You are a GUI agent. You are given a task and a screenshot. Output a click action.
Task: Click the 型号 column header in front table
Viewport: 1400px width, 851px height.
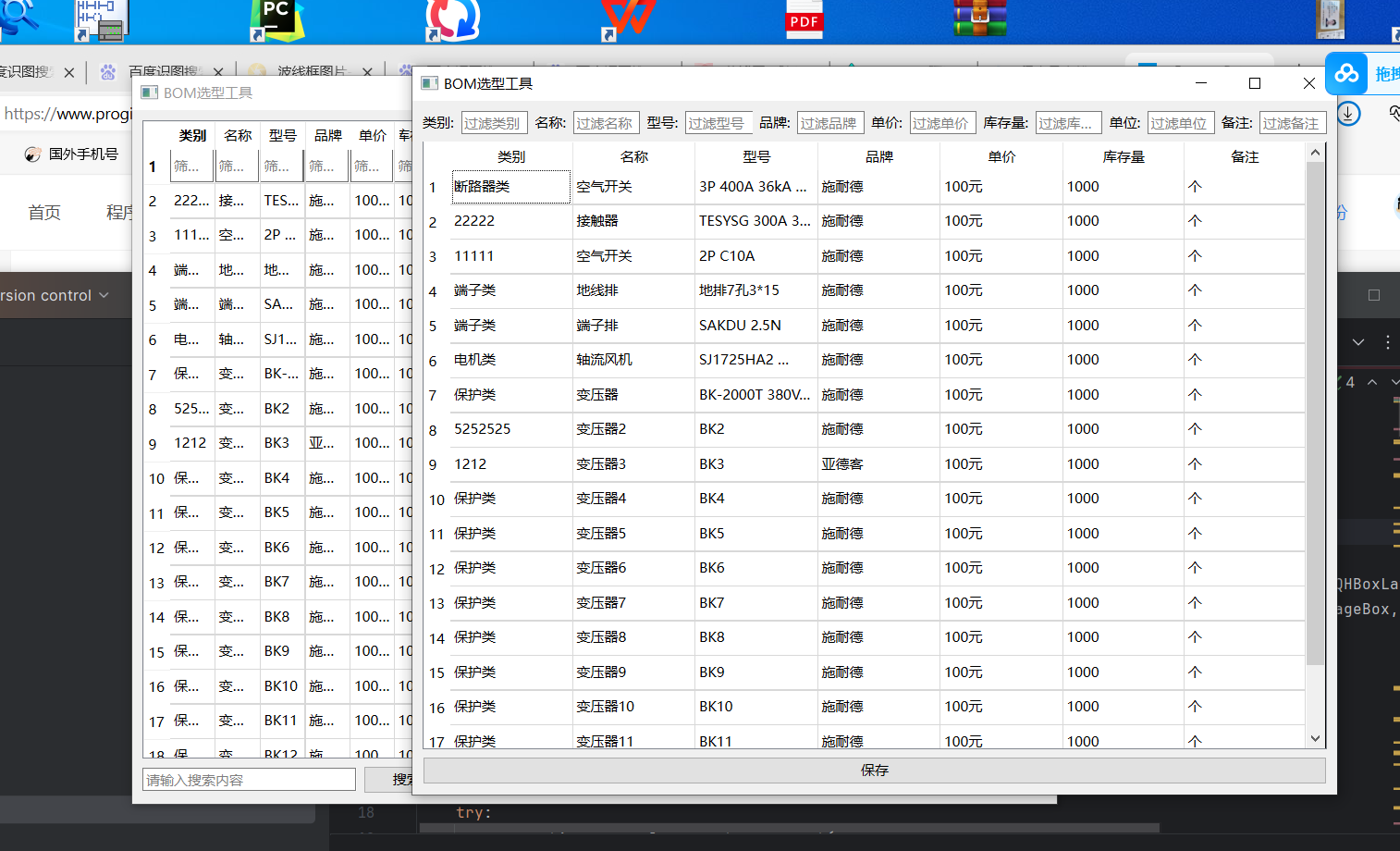tap(756, 157)
